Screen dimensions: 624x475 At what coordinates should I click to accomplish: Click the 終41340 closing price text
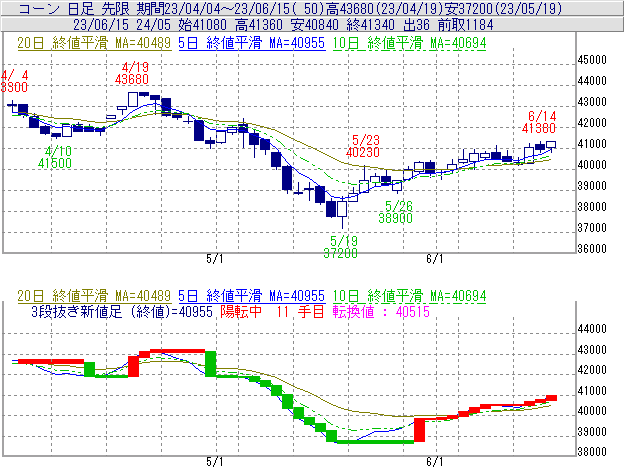coord(371,25)
